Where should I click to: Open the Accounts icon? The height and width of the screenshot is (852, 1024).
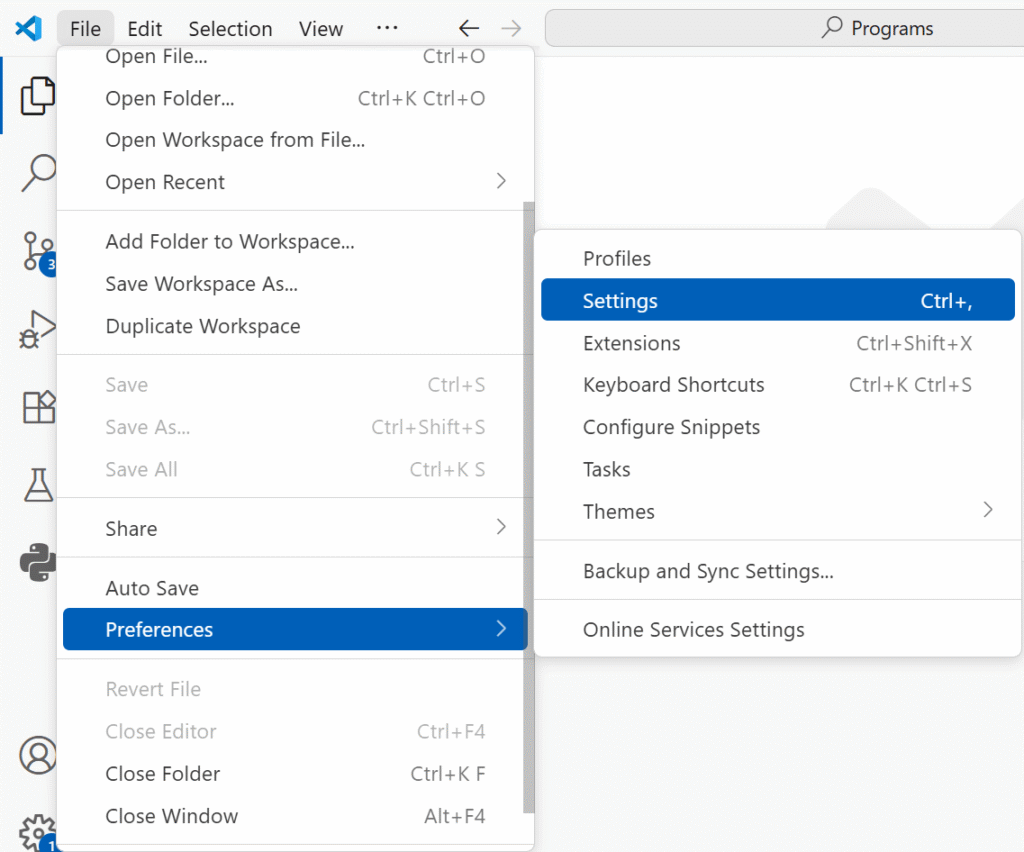38,756
